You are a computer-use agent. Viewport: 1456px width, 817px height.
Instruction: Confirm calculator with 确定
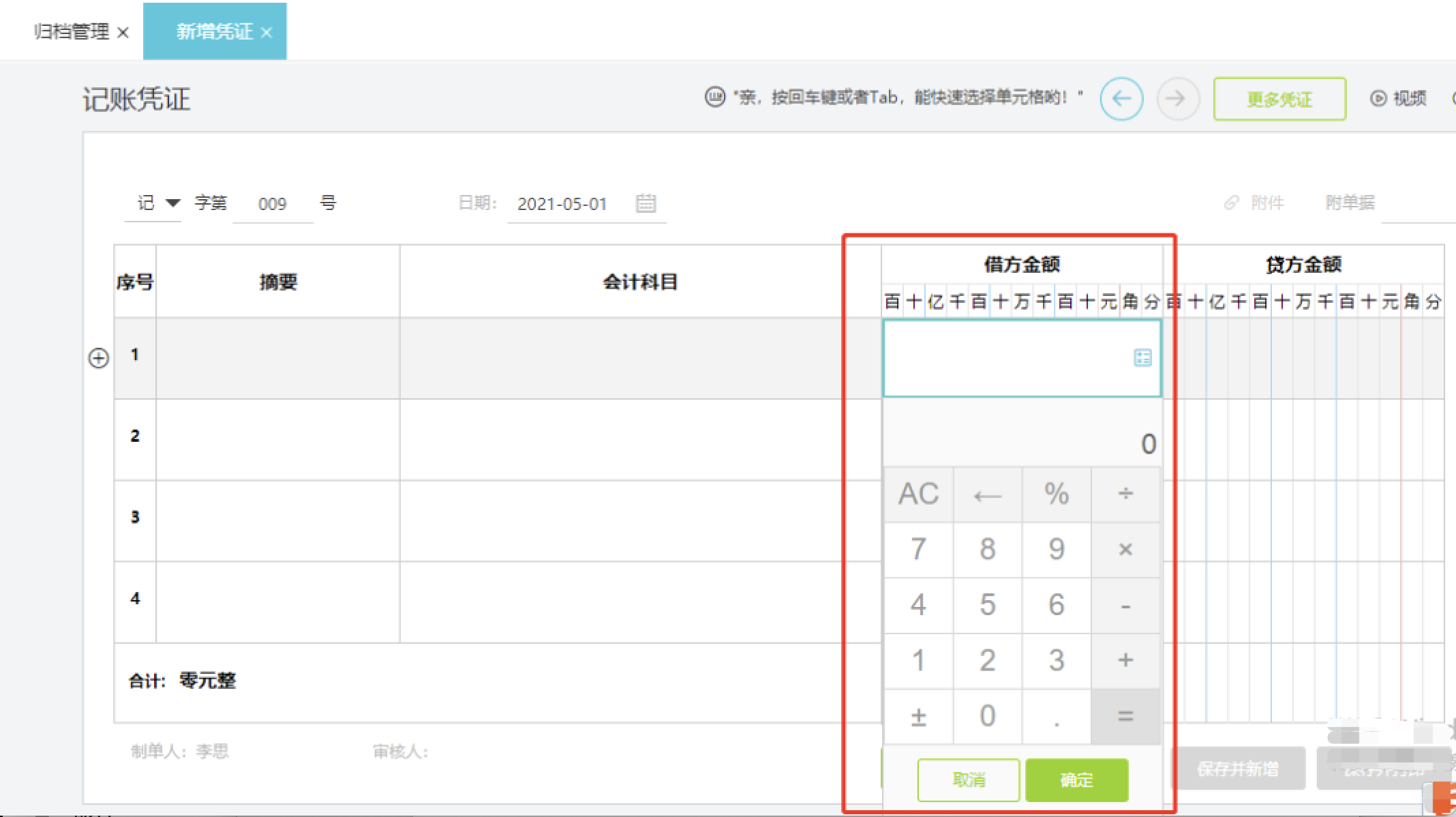pyautogui.click(x=1077, y=779)
